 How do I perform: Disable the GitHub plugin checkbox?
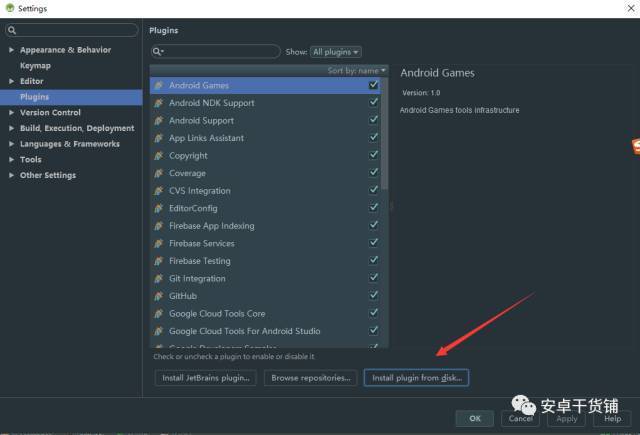pyautogui.click(x=373, y=295)
